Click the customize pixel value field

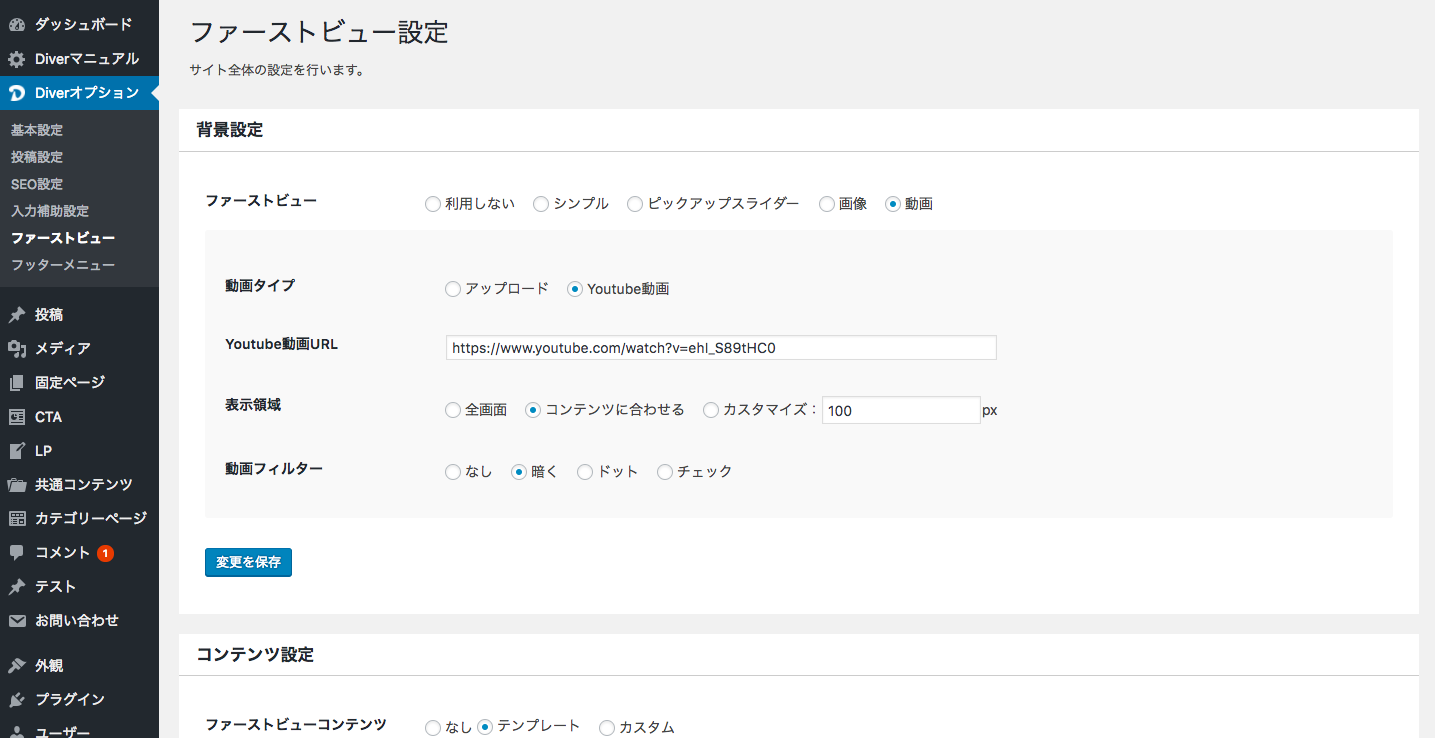(900, 410)
